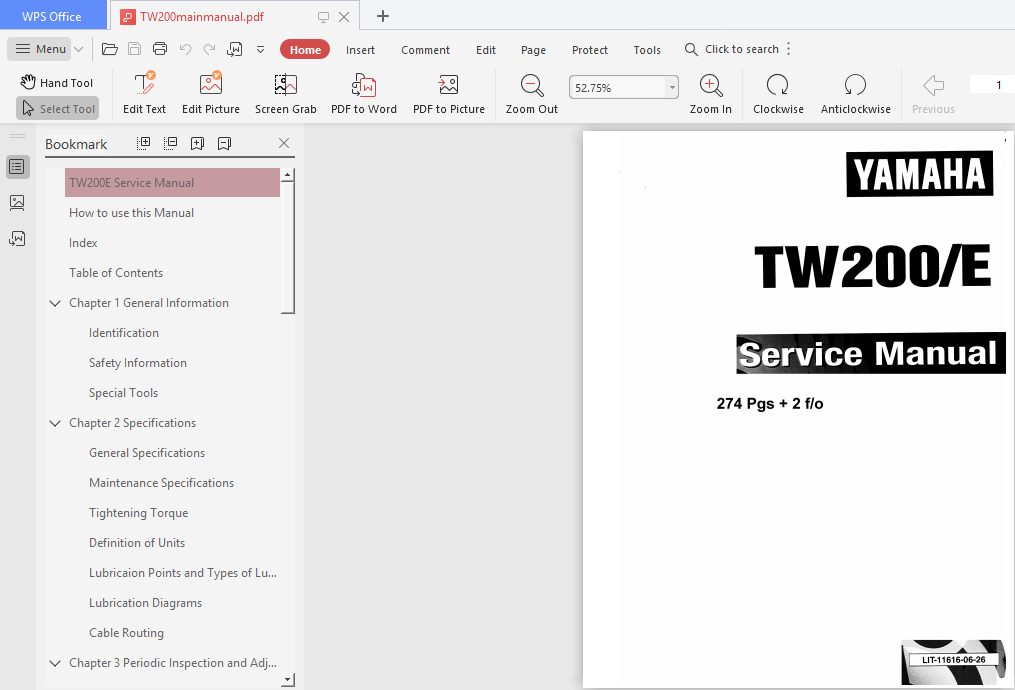Click the page number field
1015x690 pixels.
point(992,85)
